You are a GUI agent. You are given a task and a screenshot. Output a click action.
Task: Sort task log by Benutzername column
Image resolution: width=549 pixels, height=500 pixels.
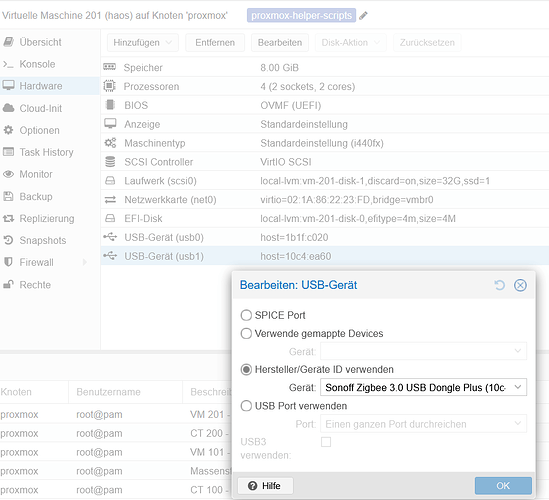pos(125,392)
